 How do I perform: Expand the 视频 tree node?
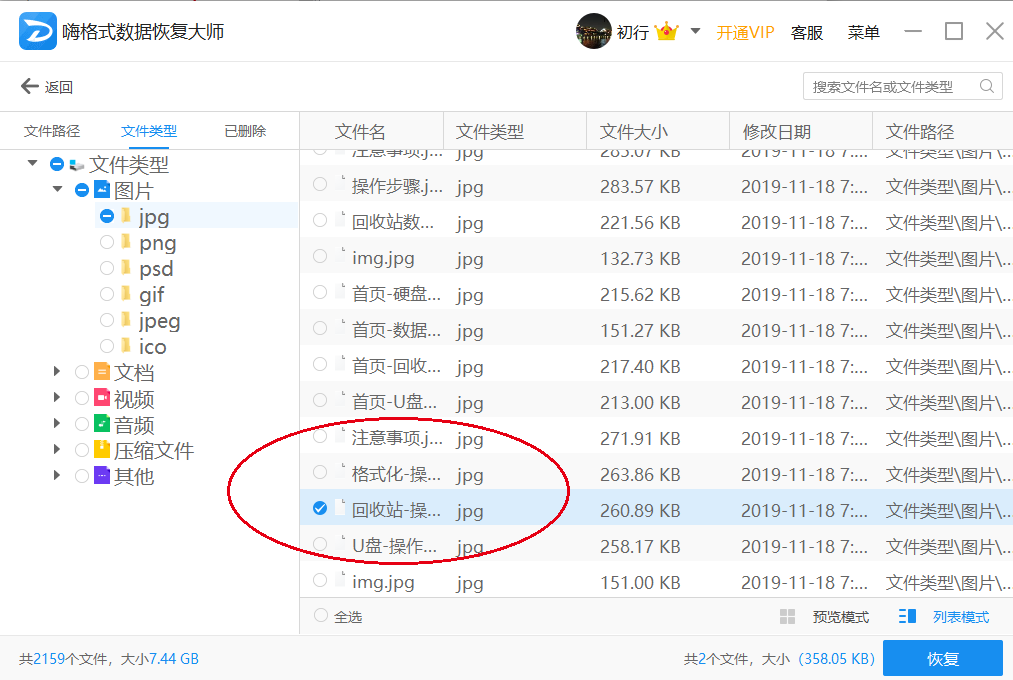click(x=57, y=397)
